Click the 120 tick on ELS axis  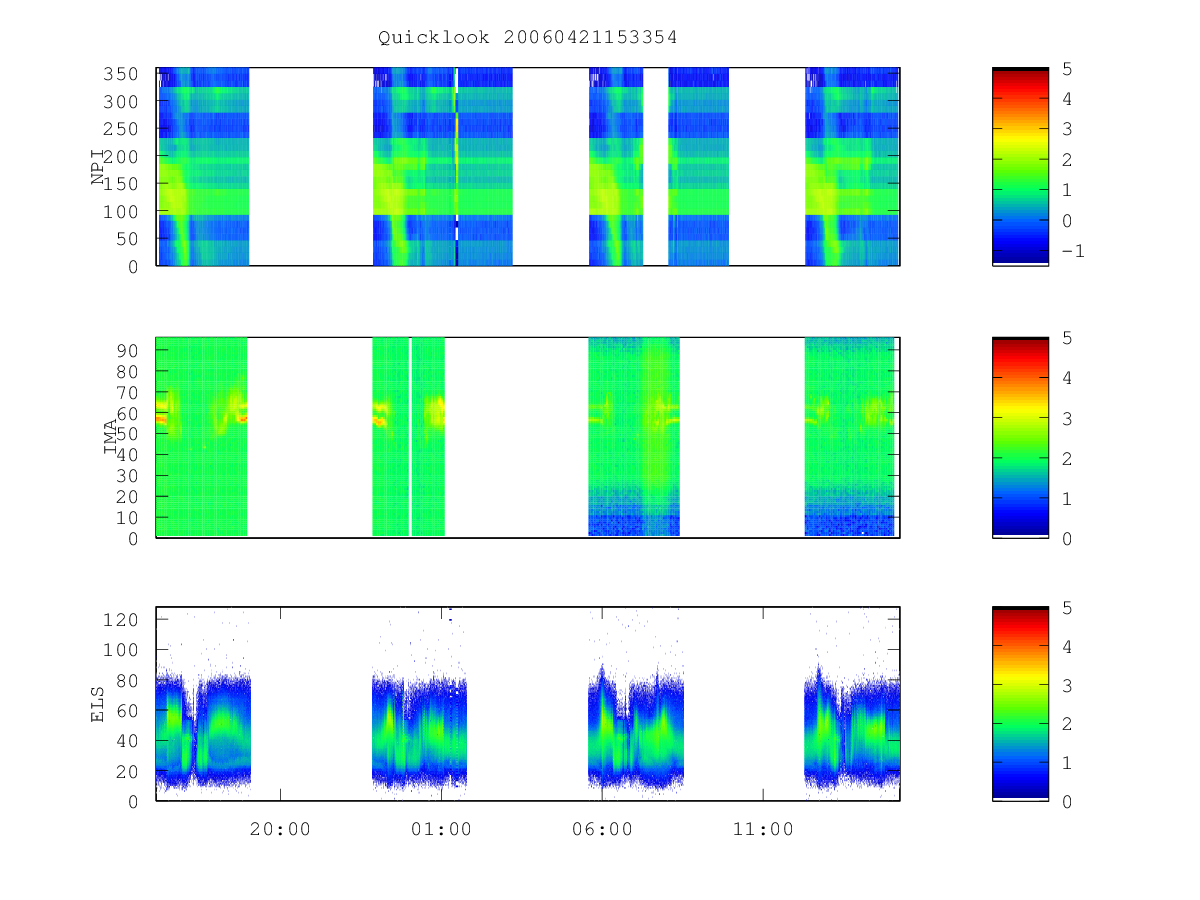pyautogui.click(x=123, y=619)
